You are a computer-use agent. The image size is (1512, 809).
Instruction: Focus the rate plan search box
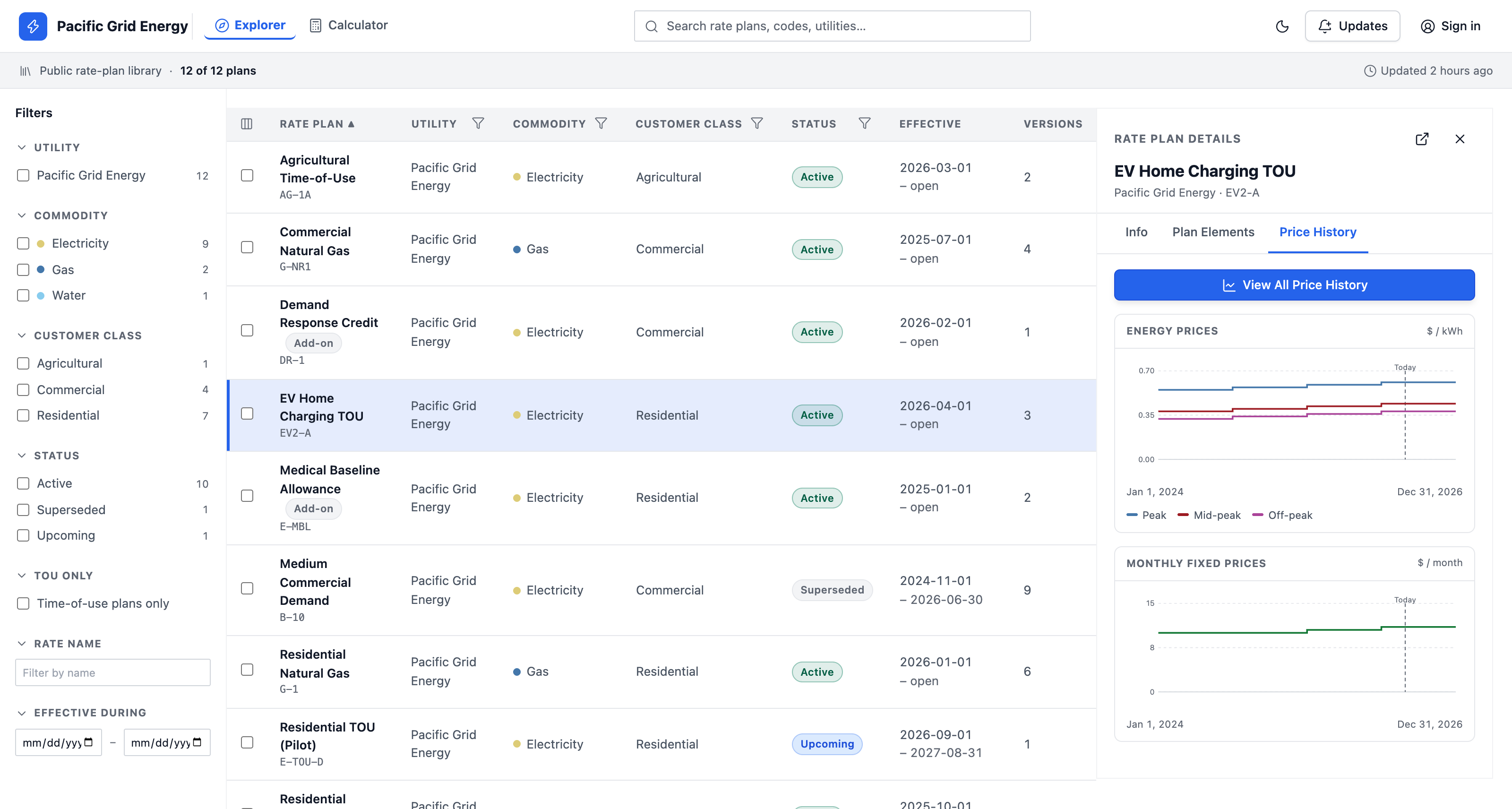coord(832,26)
